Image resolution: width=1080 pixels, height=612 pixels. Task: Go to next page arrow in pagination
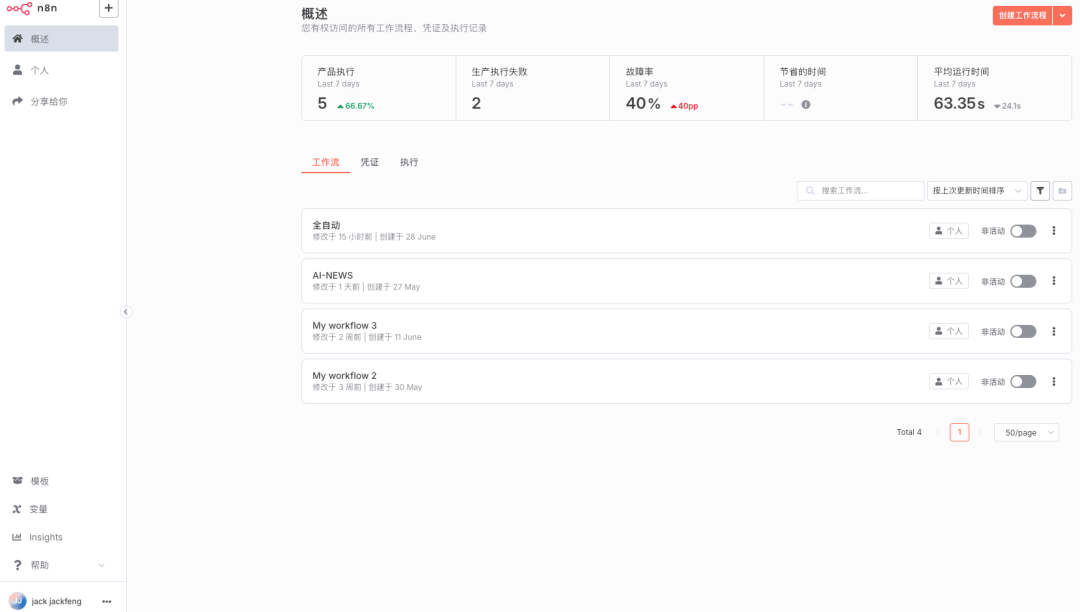[981, 432]
